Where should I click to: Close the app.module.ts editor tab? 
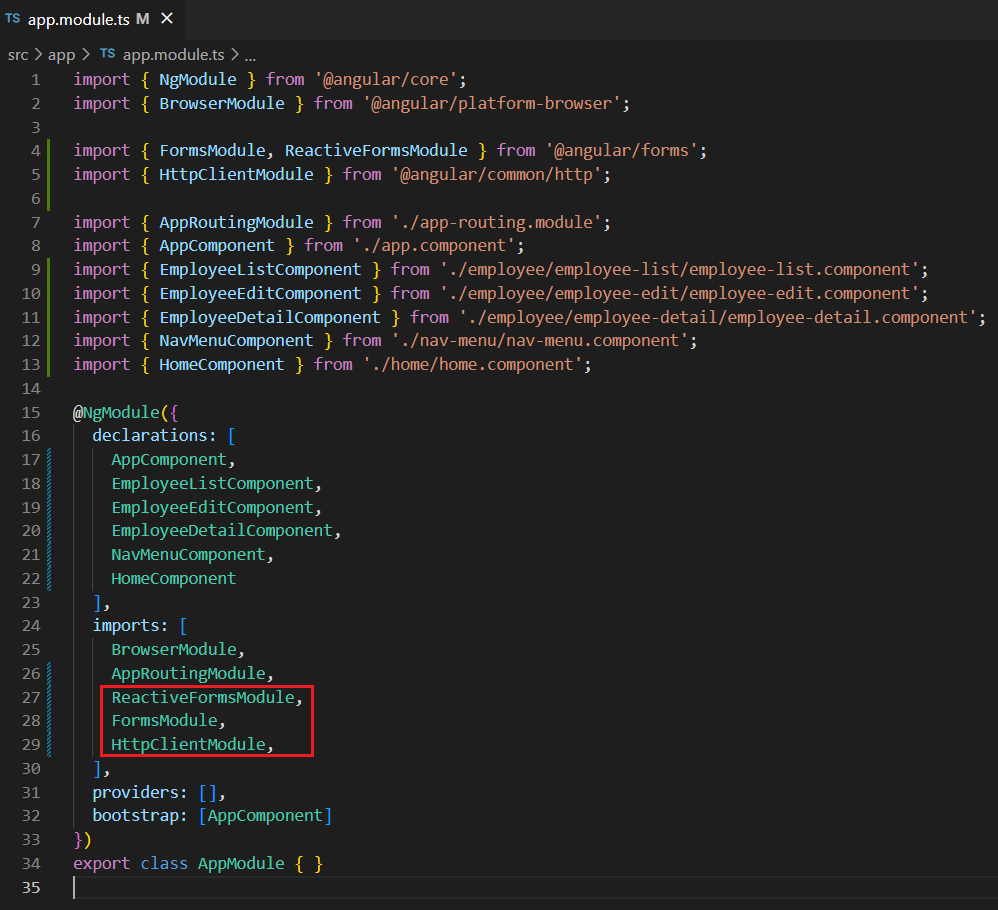tap(166, 19)
